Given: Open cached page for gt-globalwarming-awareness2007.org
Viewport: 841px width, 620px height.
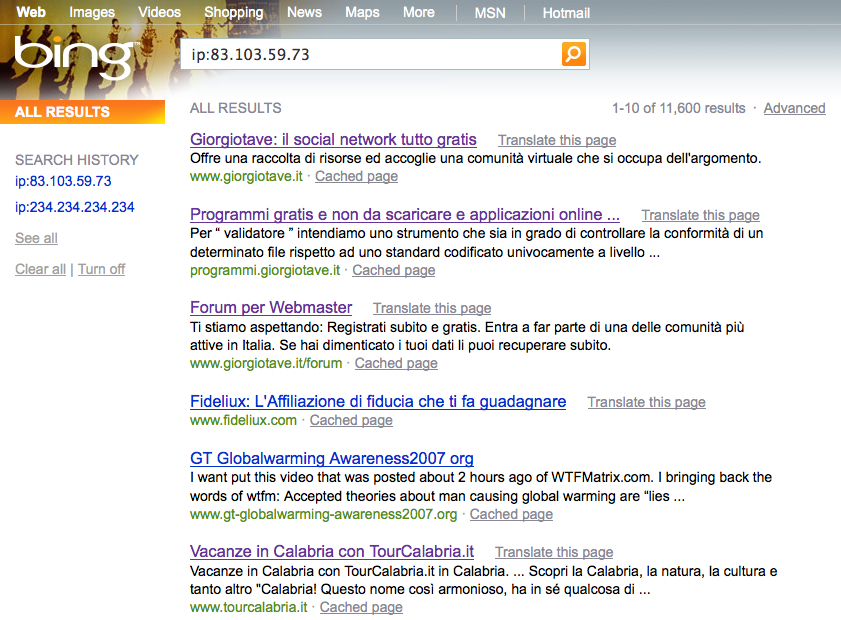Looking at the screenshot, I should coord(511,514).
